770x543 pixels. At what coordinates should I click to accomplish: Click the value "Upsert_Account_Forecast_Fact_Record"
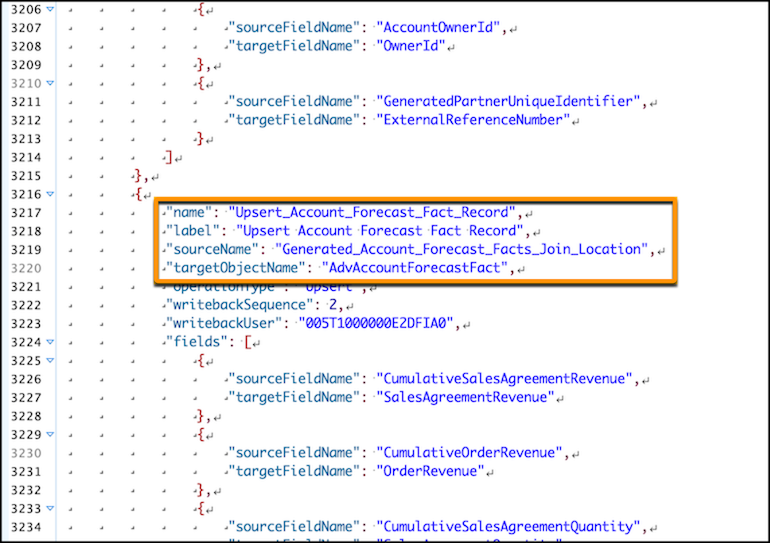click(x=372, y=213)
